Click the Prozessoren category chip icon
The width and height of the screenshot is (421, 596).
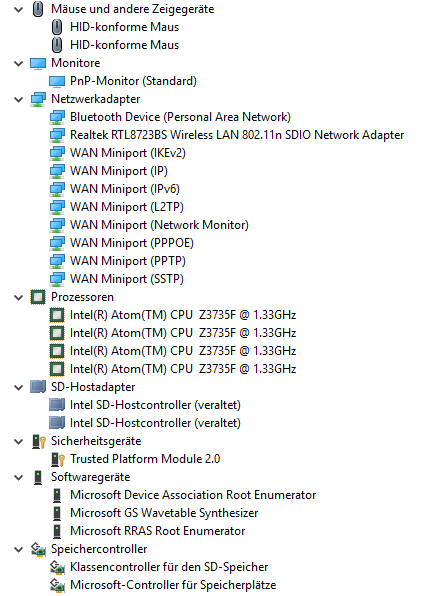click(x=38, y=297)
